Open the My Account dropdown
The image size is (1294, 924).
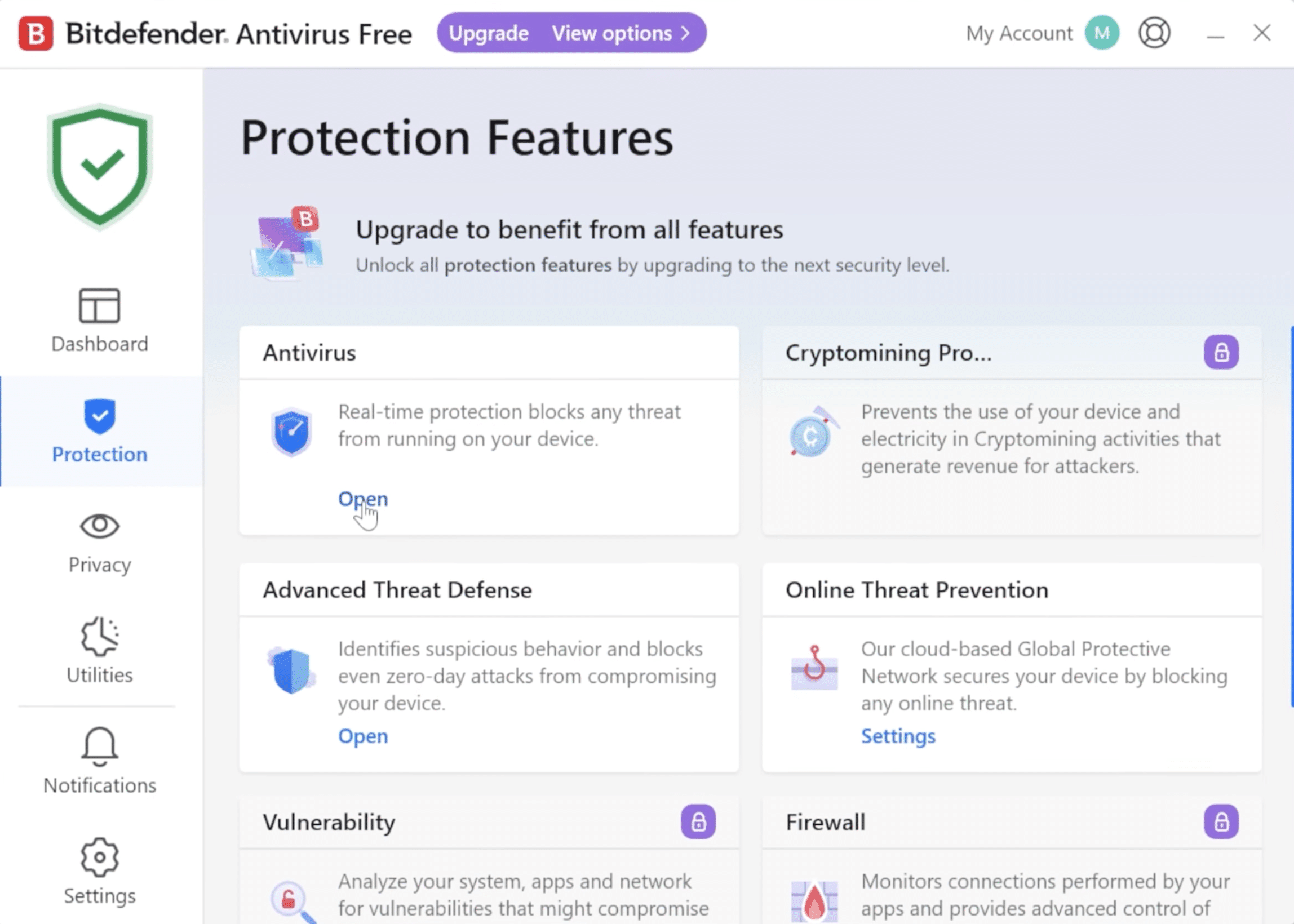coord(1018,33)
